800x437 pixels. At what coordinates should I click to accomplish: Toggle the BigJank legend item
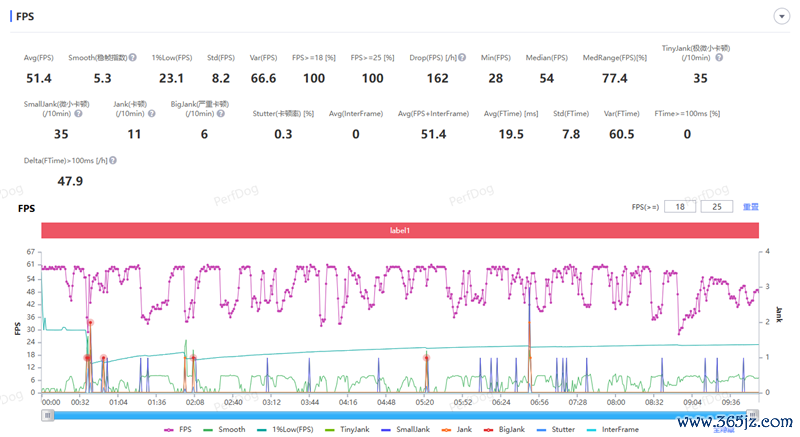coord(504,430)
